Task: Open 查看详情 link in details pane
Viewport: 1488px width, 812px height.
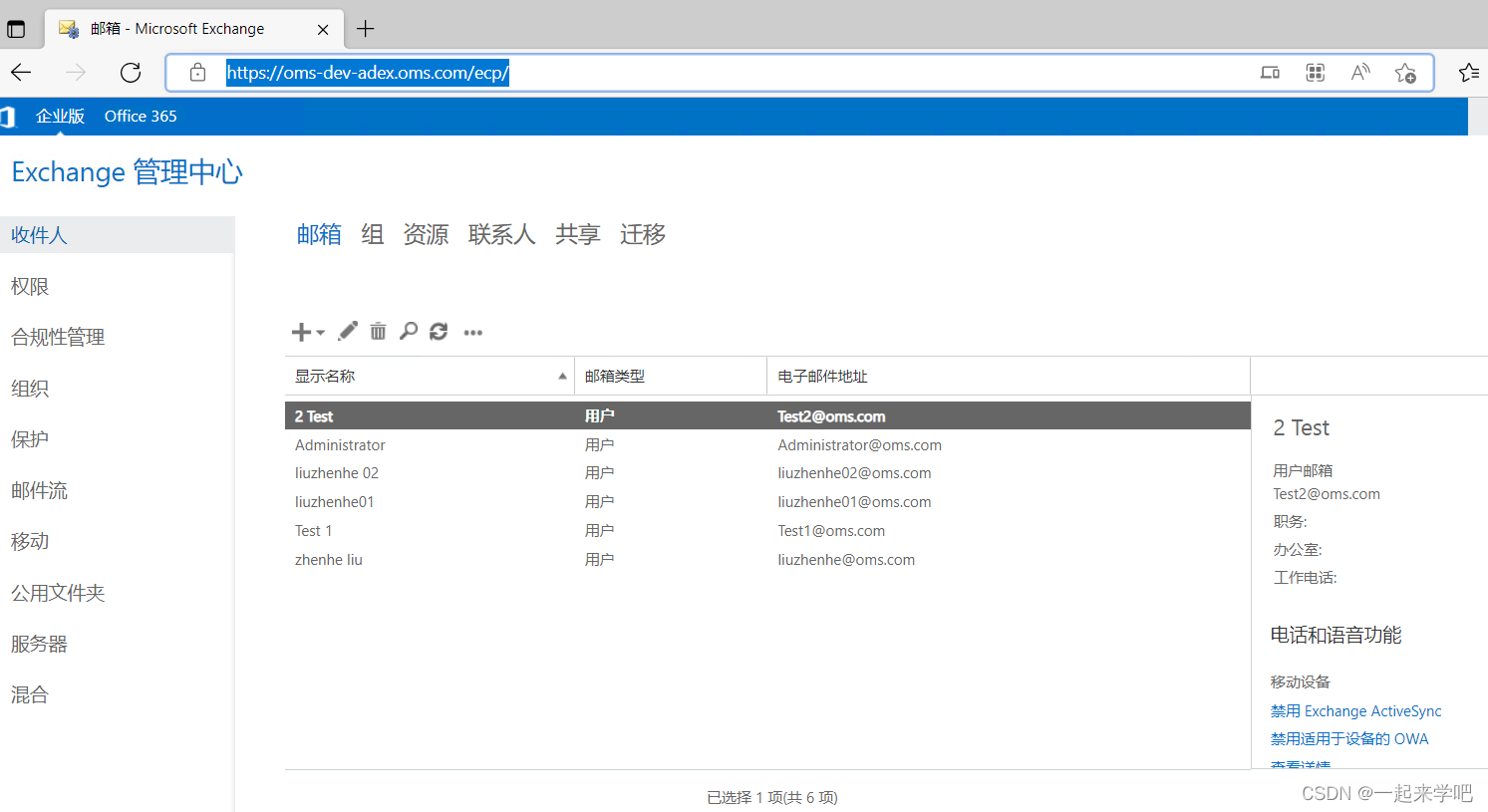Action: coord(1299,762)
